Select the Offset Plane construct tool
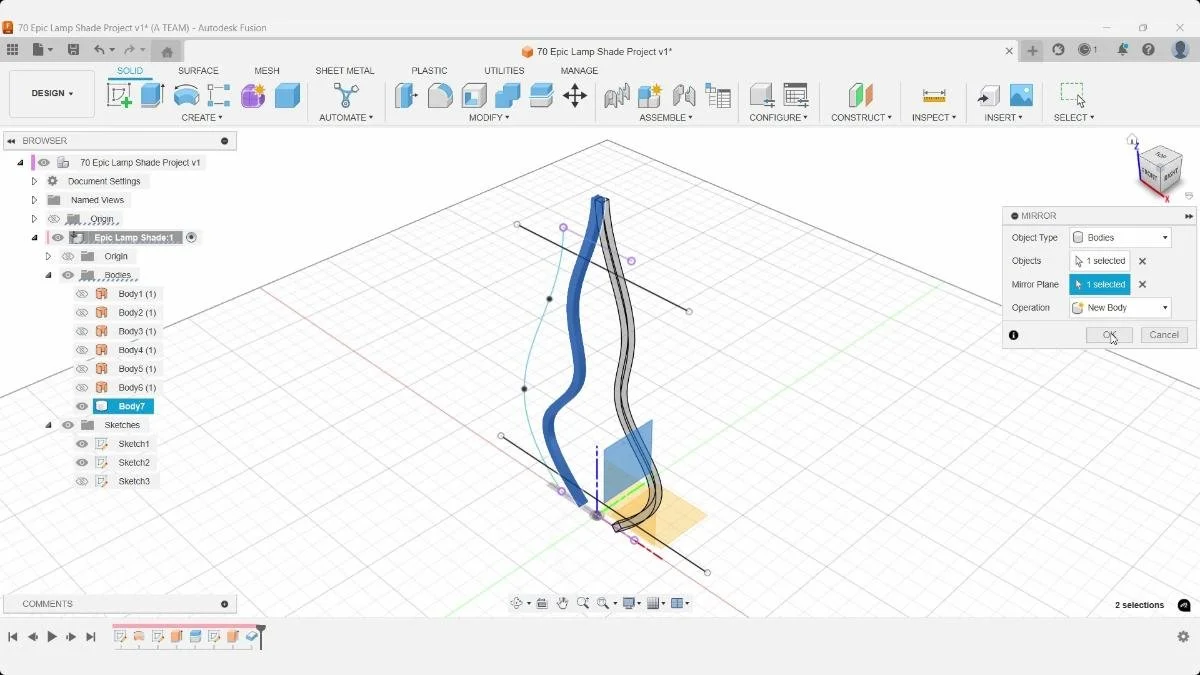The image size is (1200, 675). 860,95
